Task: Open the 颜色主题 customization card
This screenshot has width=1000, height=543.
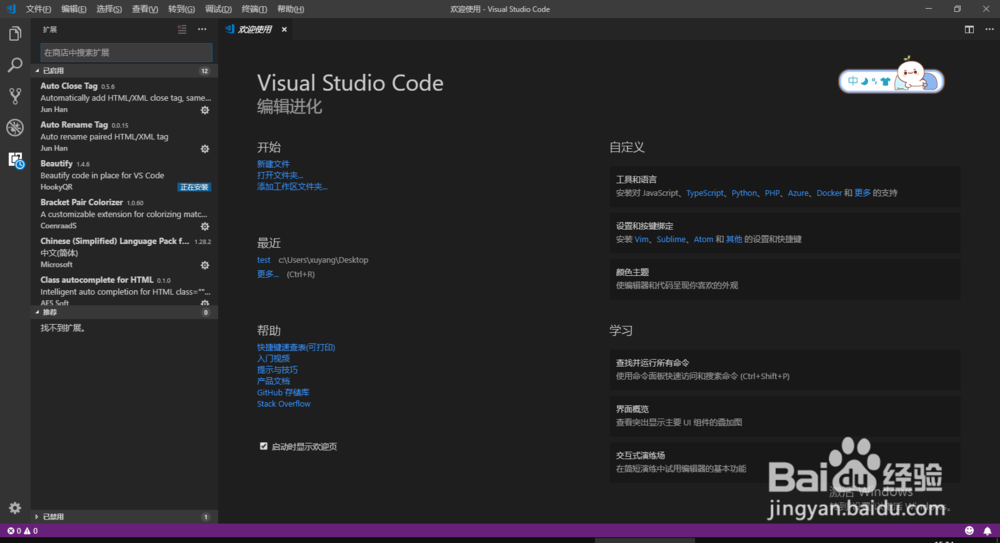Action: pyautogui.click(x=784, y=279)
